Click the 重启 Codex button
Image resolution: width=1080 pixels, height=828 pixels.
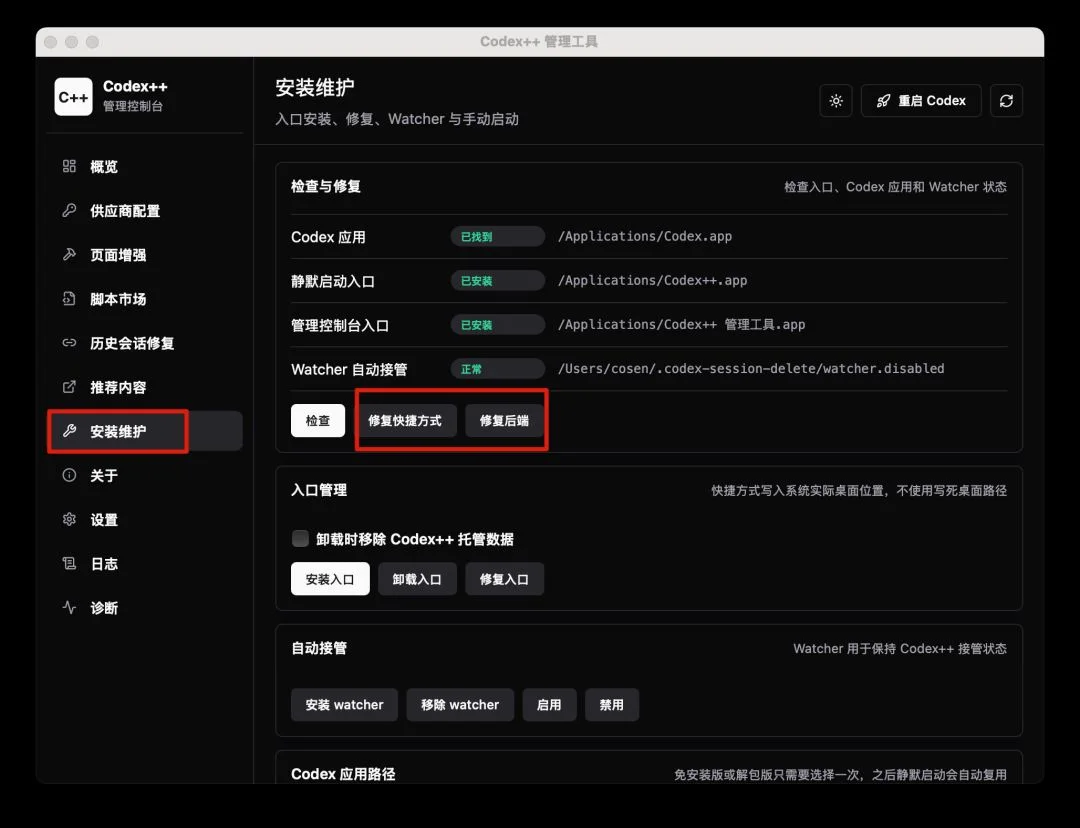point(921,101)
